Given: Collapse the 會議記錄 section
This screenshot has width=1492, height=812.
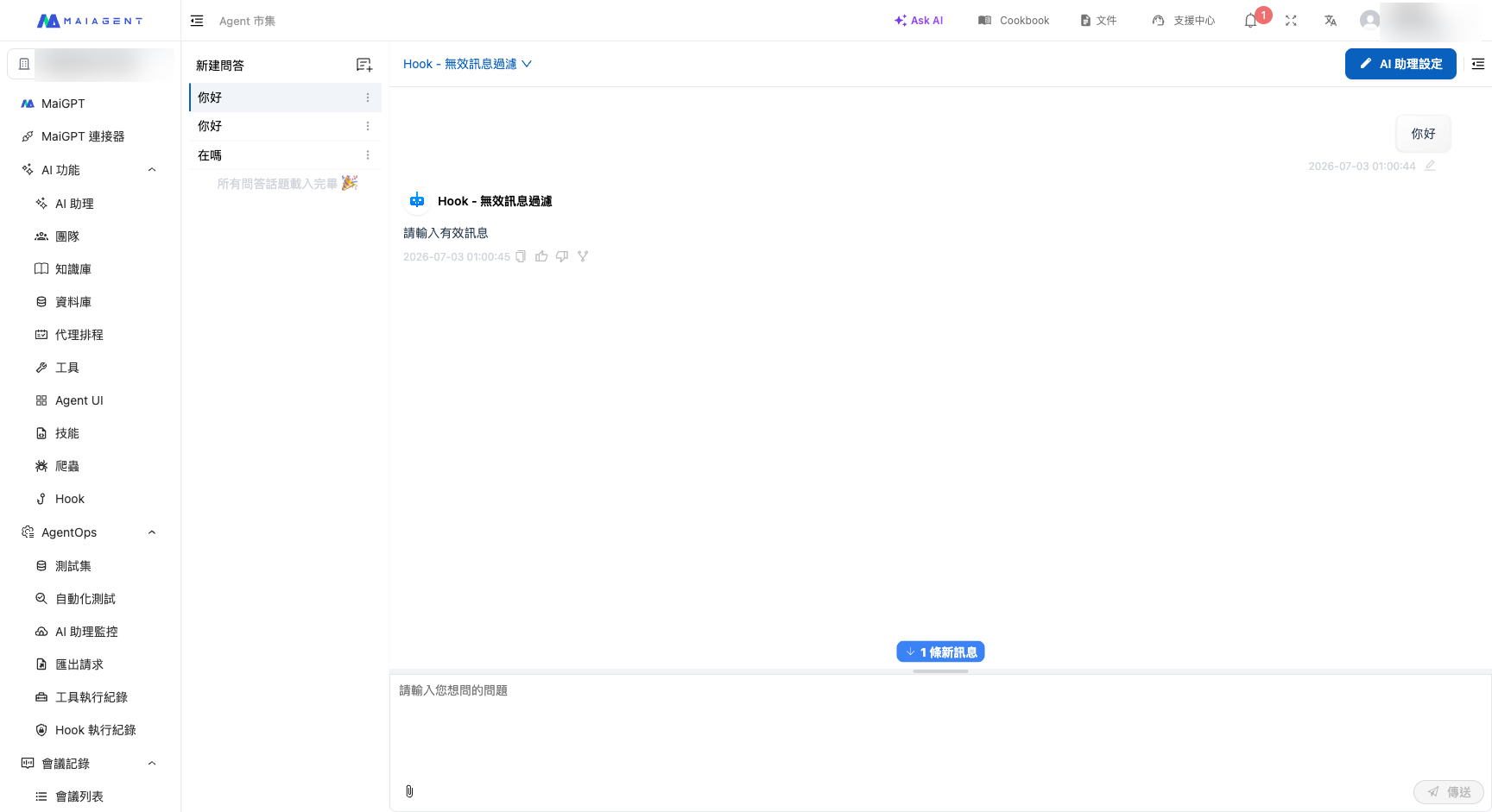Looking at the screenshot, I should [x=152, y=764].
